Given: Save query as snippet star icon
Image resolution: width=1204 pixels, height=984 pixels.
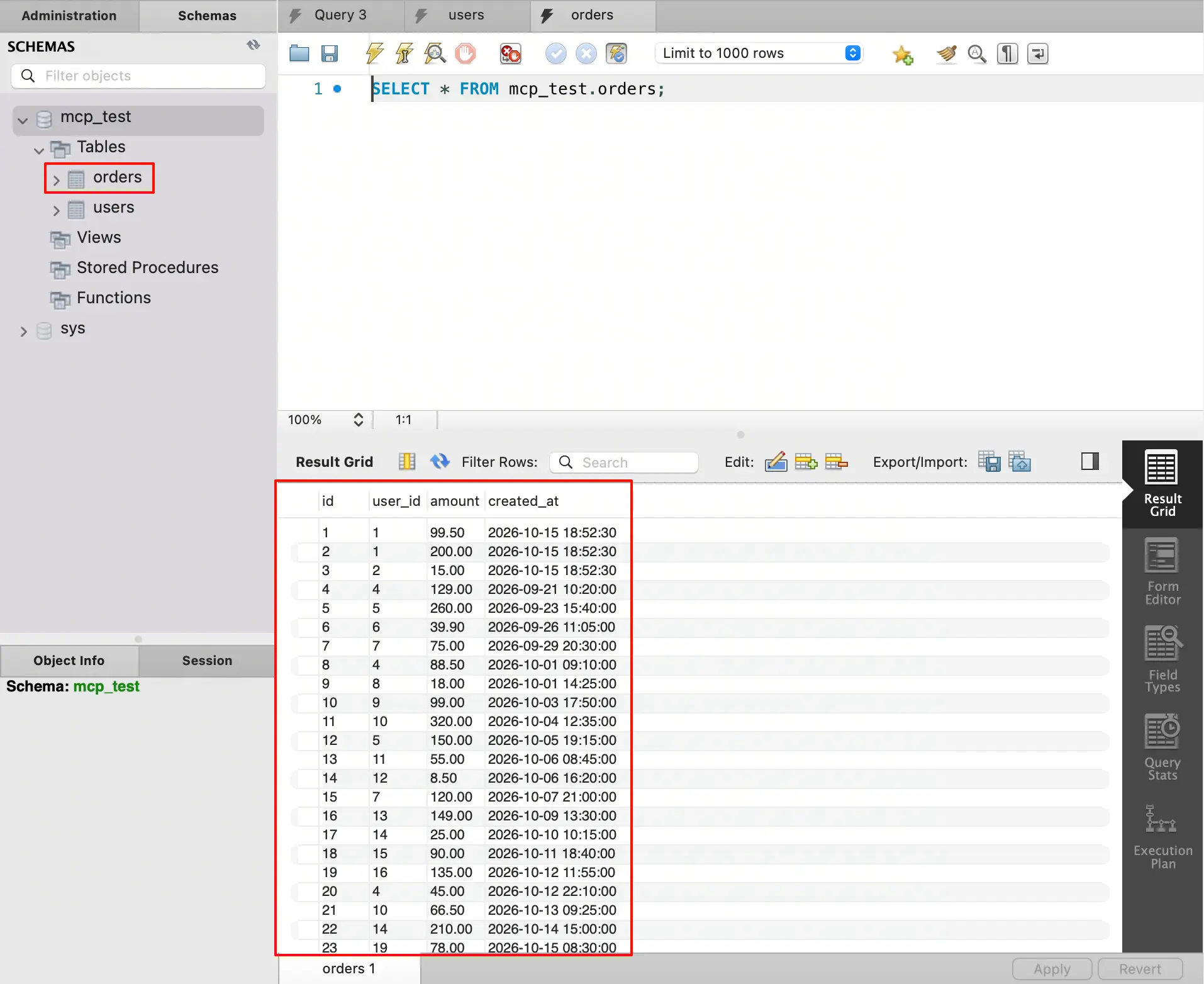Looking at the screenshot, I should (903, 54).
